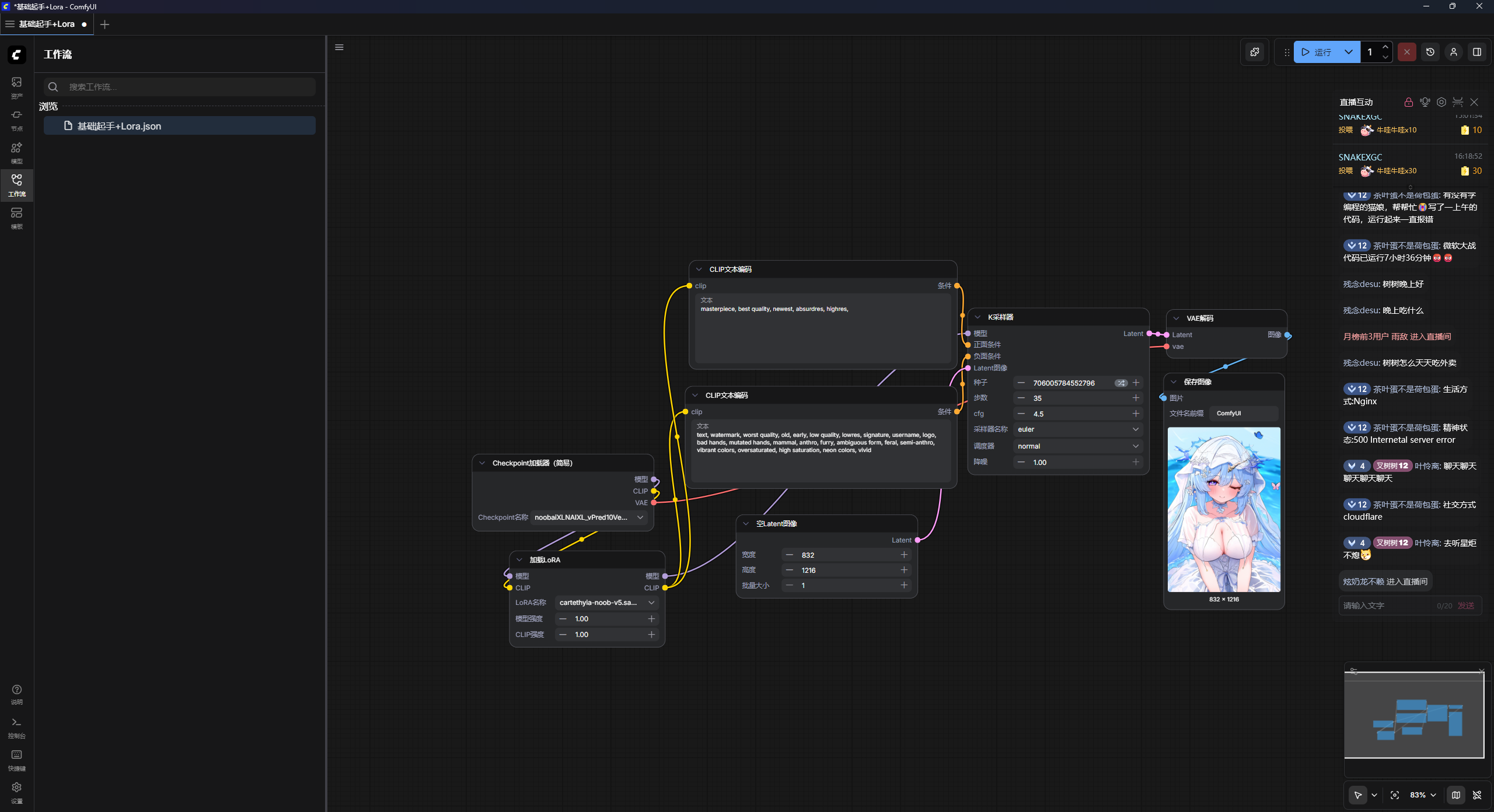
Task: Click fit-view icon in bottom toolbar
Action: click(x=1395, y=795)
